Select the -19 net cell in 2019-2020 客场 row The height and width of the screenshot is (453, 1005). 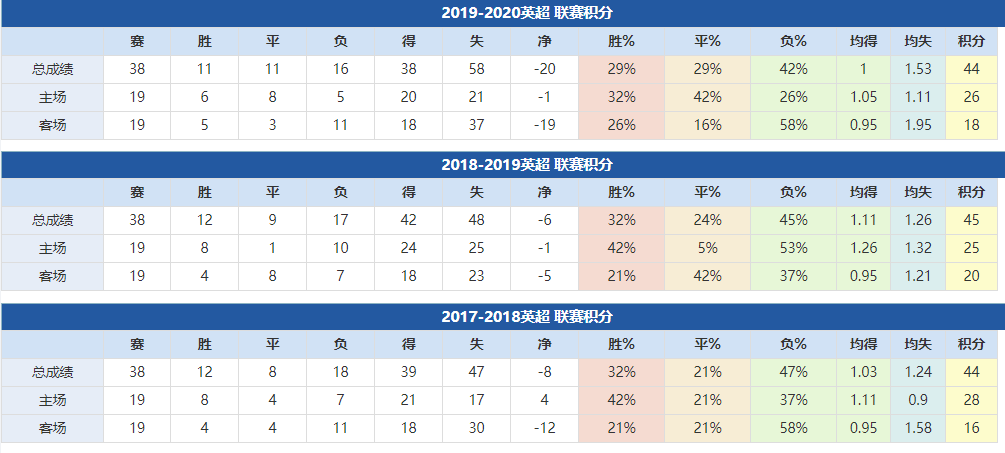pos(544,125)
